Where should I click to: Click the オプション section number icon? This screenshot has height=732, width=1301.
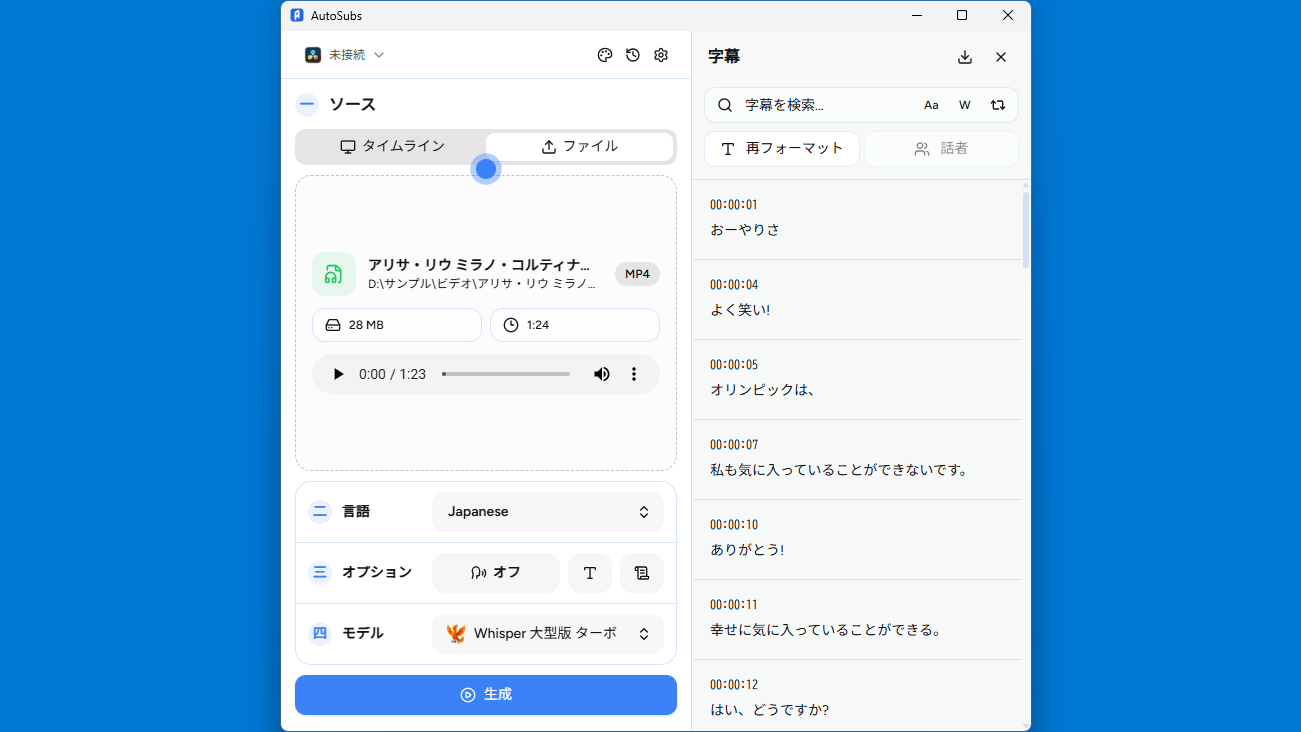coord(320,573)
